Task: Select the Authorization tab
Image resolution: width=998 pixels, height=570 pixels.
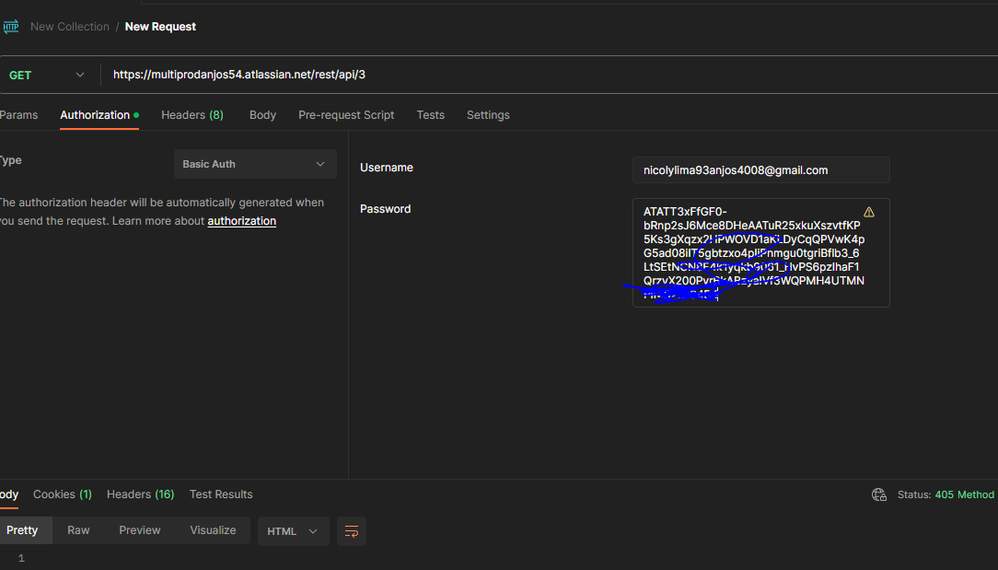Action: coord(99,115)
